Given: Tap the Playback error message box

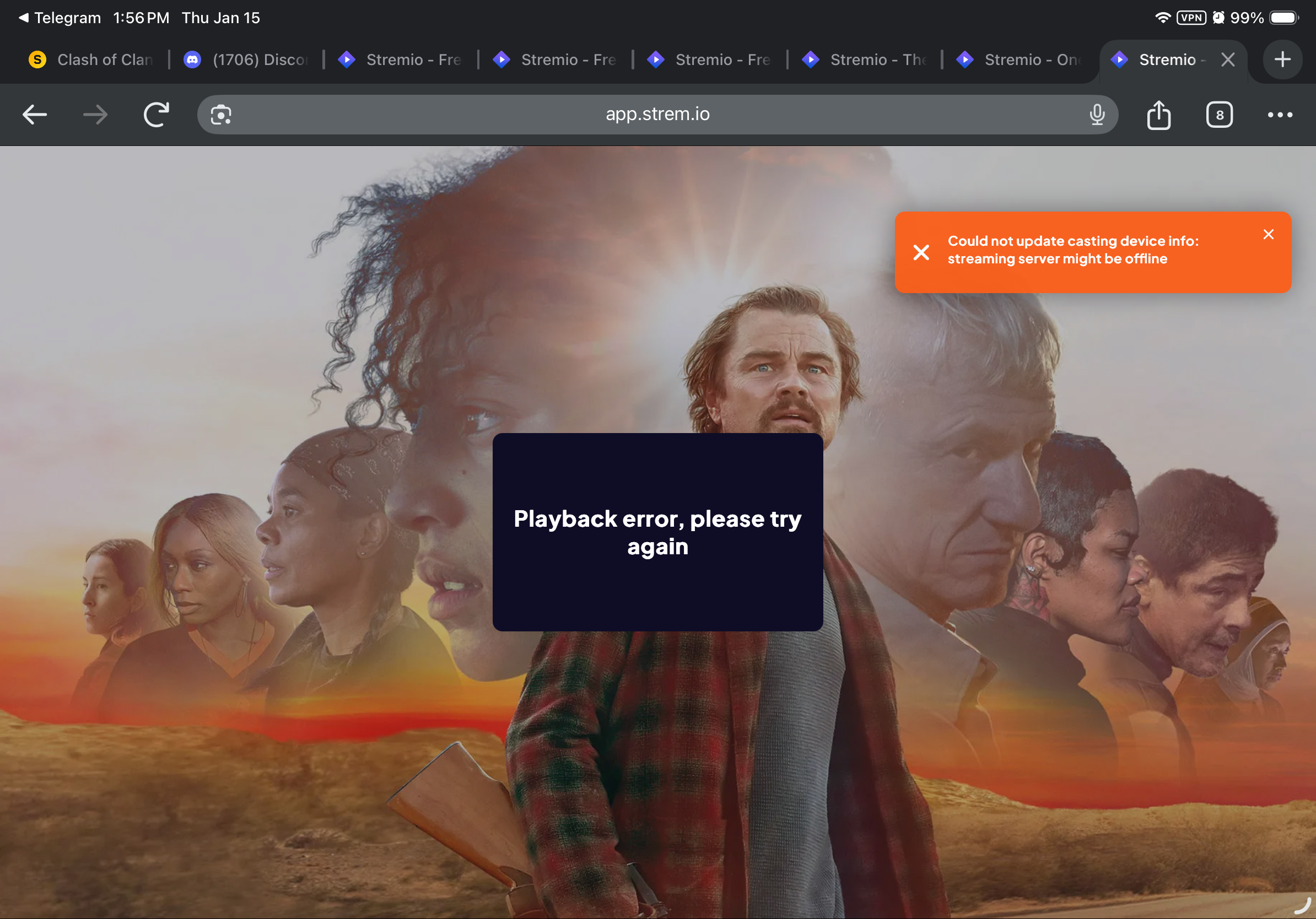Looking at the screenshot, I should click(x=657, y=532).
